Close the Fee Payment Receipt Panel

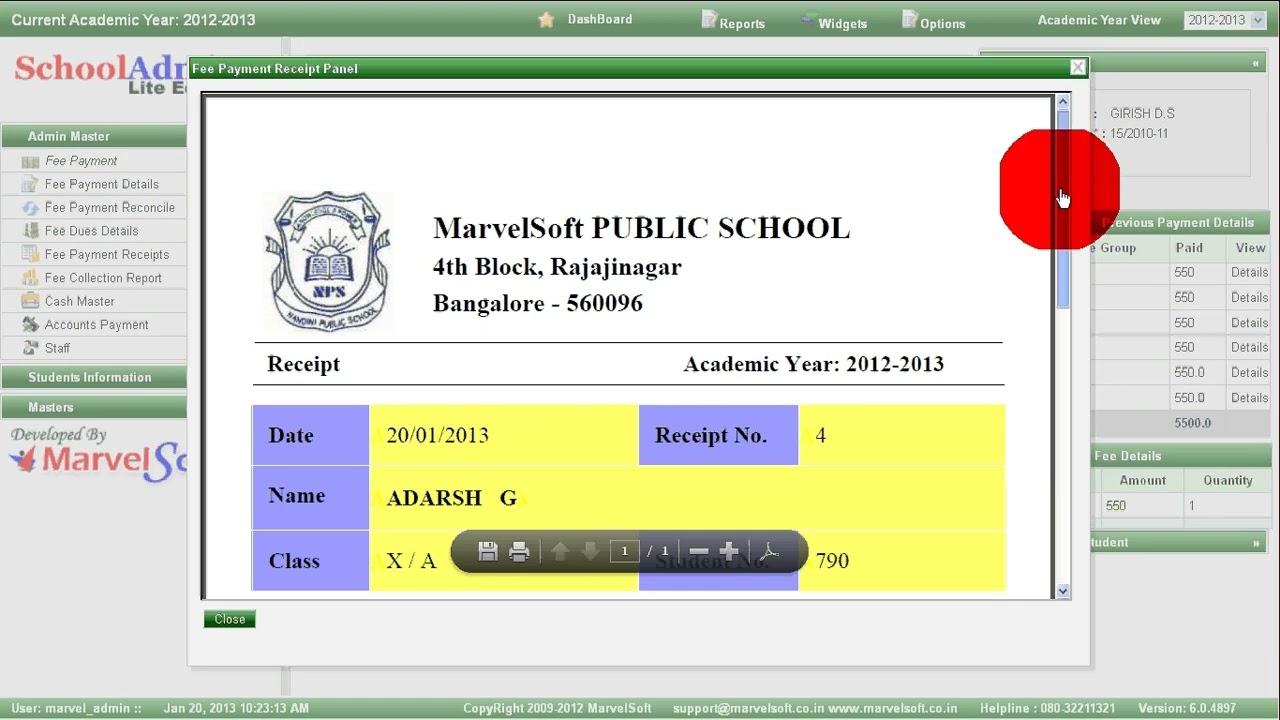1077,67
